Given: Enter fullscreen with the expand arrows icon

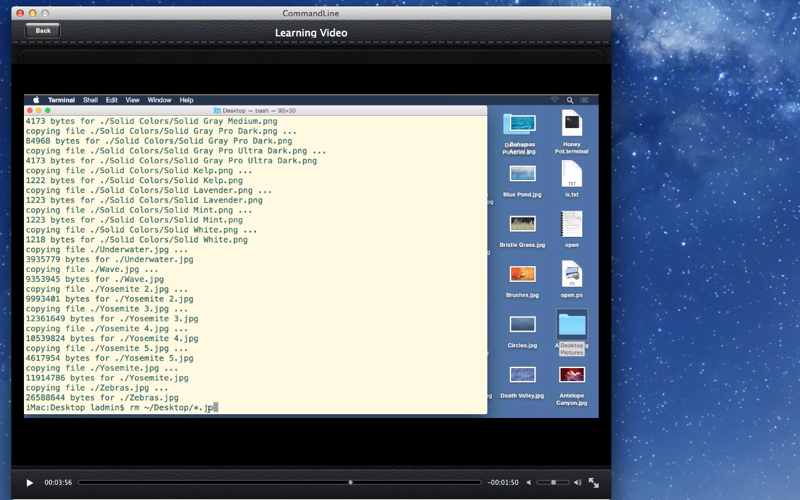Looking at the screenshot, I should (x=593, y=482).
